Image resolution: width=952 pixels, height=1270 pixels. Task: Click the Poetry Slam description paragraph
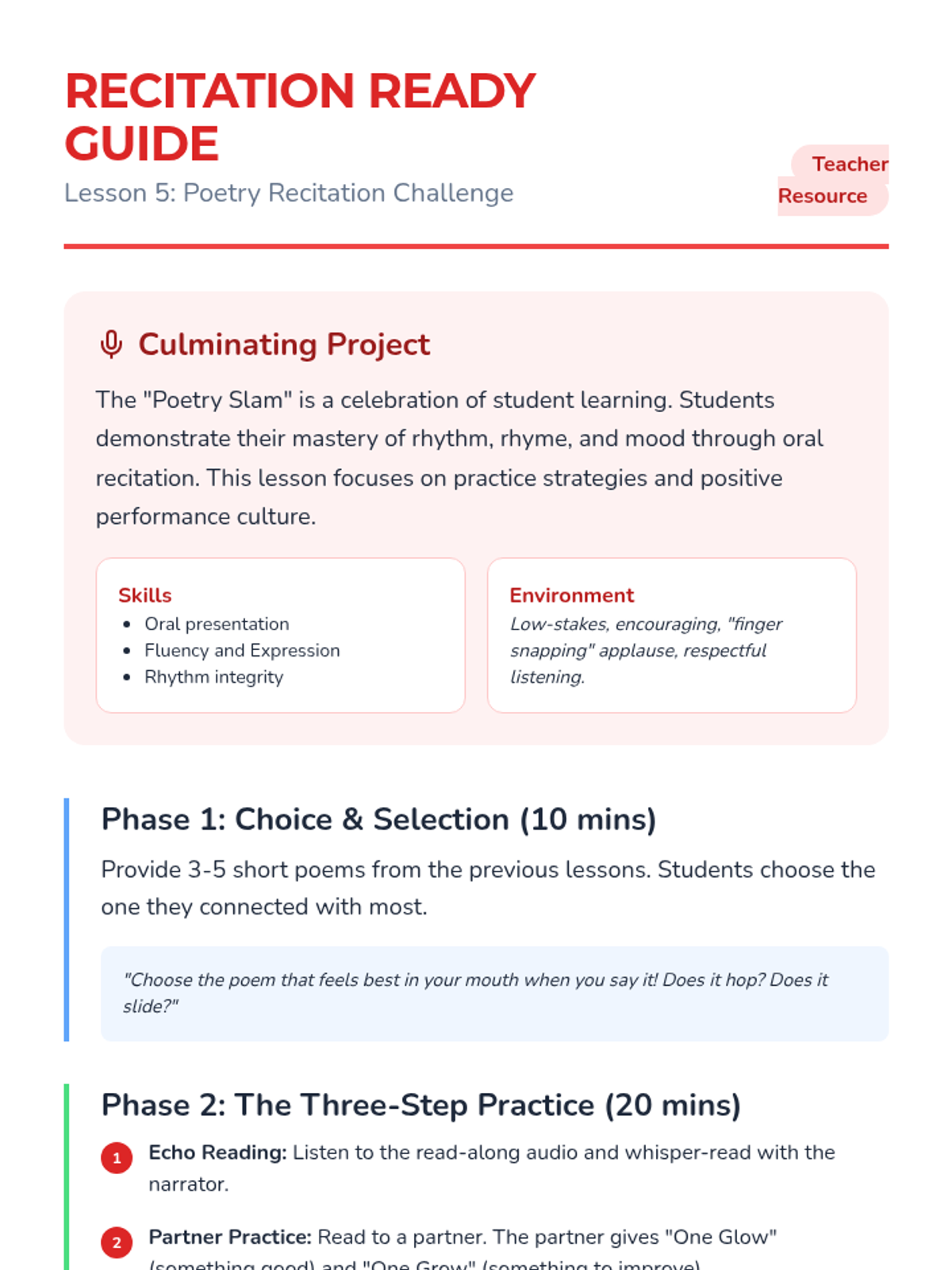pyautogui.click(x=460, y=458)
